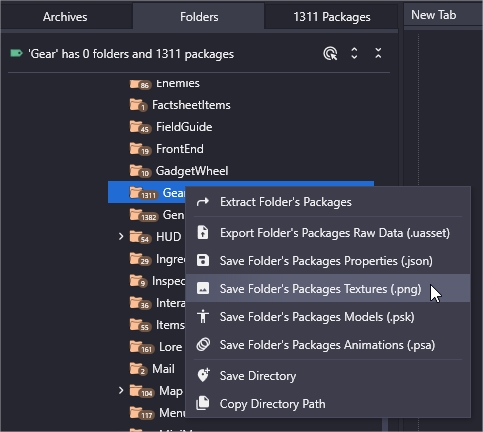Image resolution: width=483 pixels, height=432 pixels.
Task: Click the copy icon beside Copy Directory Path
Action: click(x=203, y=403)
